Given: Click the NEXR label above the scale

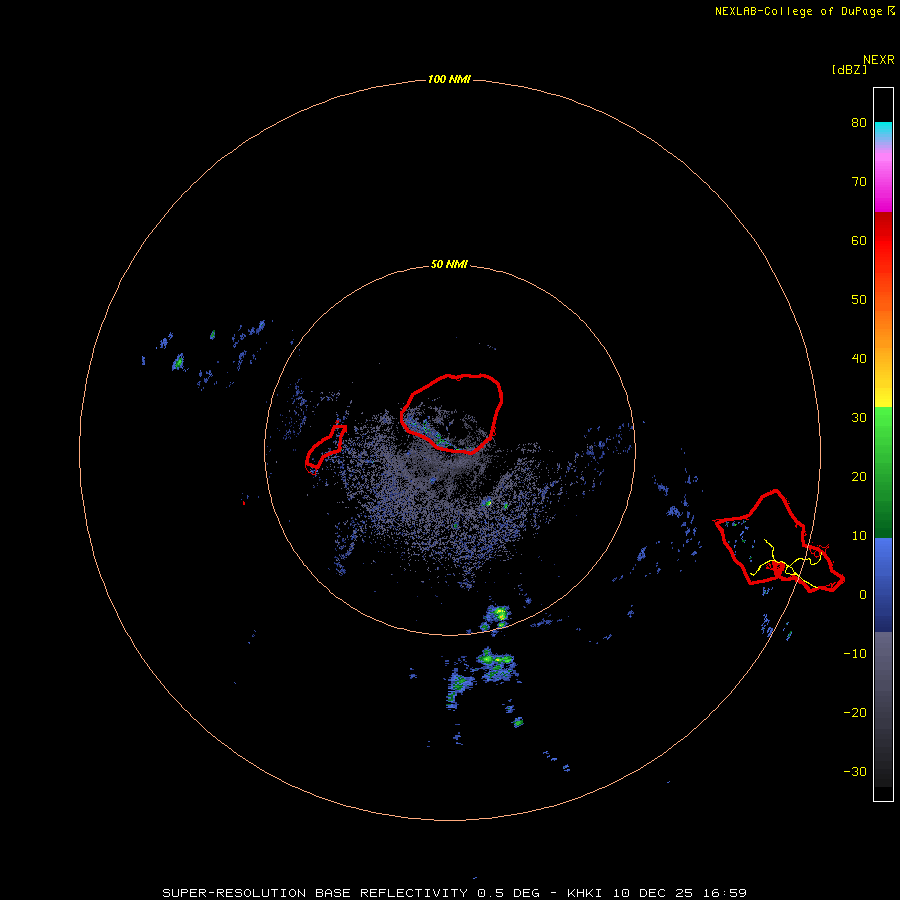Looking at the screenshot, I should (878, 60).
